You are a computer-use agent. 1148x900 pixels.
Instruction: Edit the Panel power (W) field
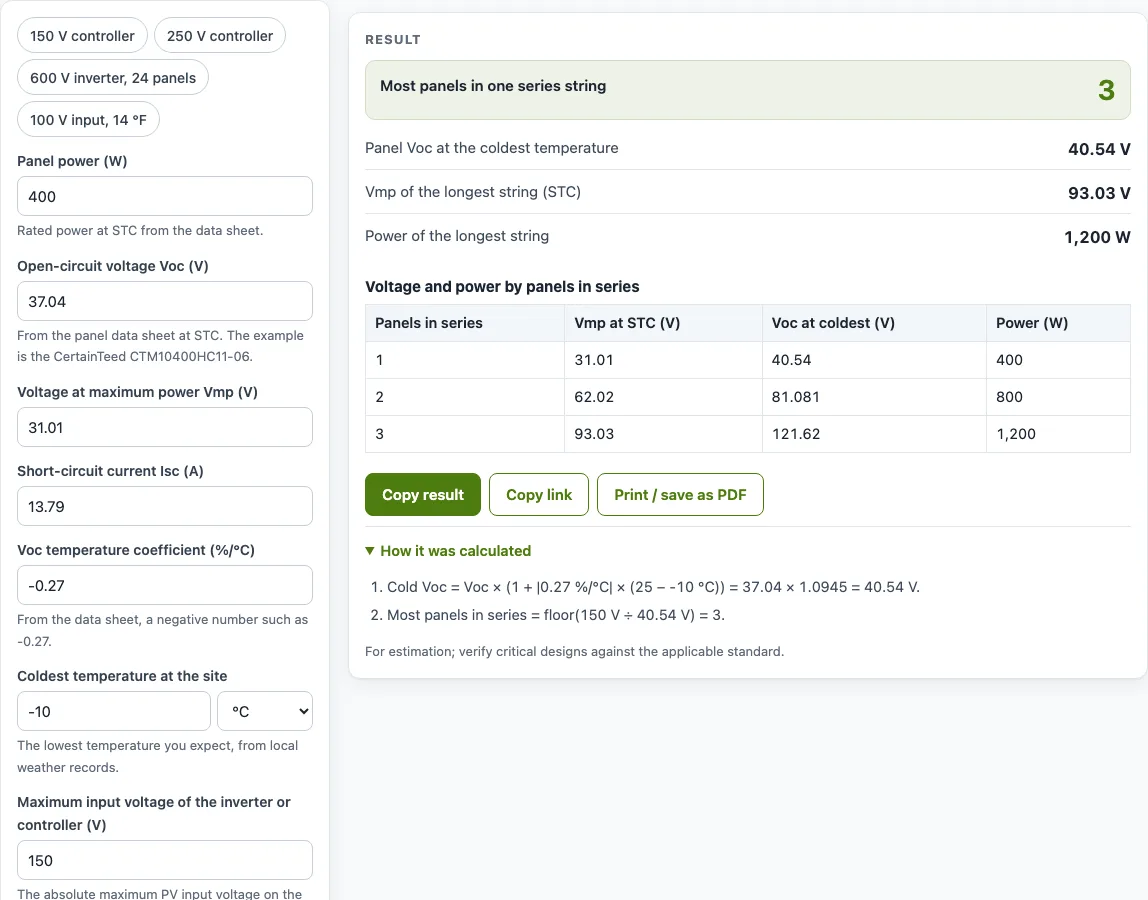click(165, 196)
